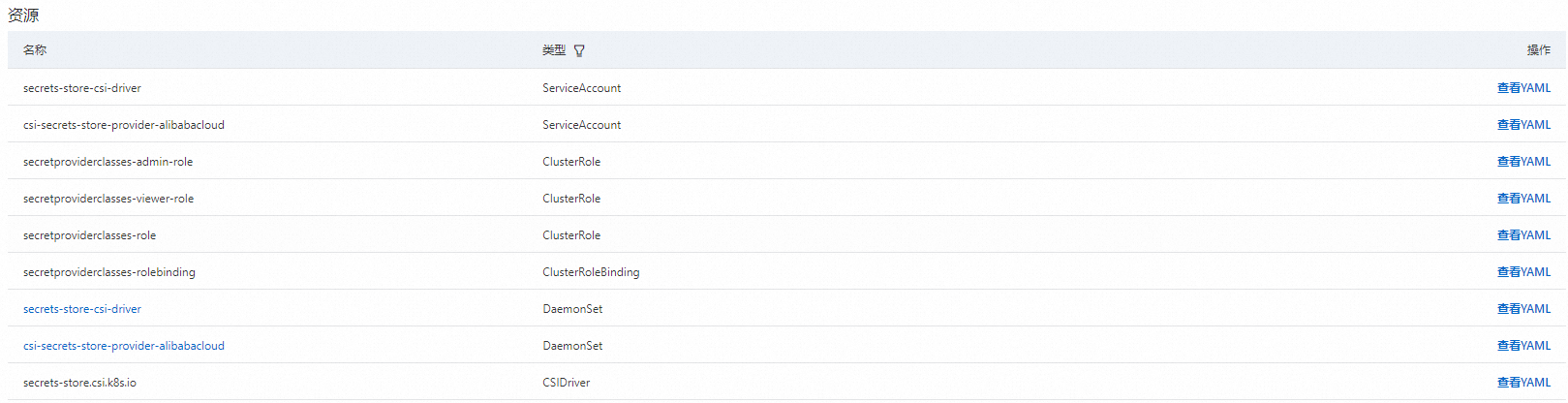Viewport: 1568px width, 403px height.
Task: Click the 名称 column header
Action: [x=35, y=50]
